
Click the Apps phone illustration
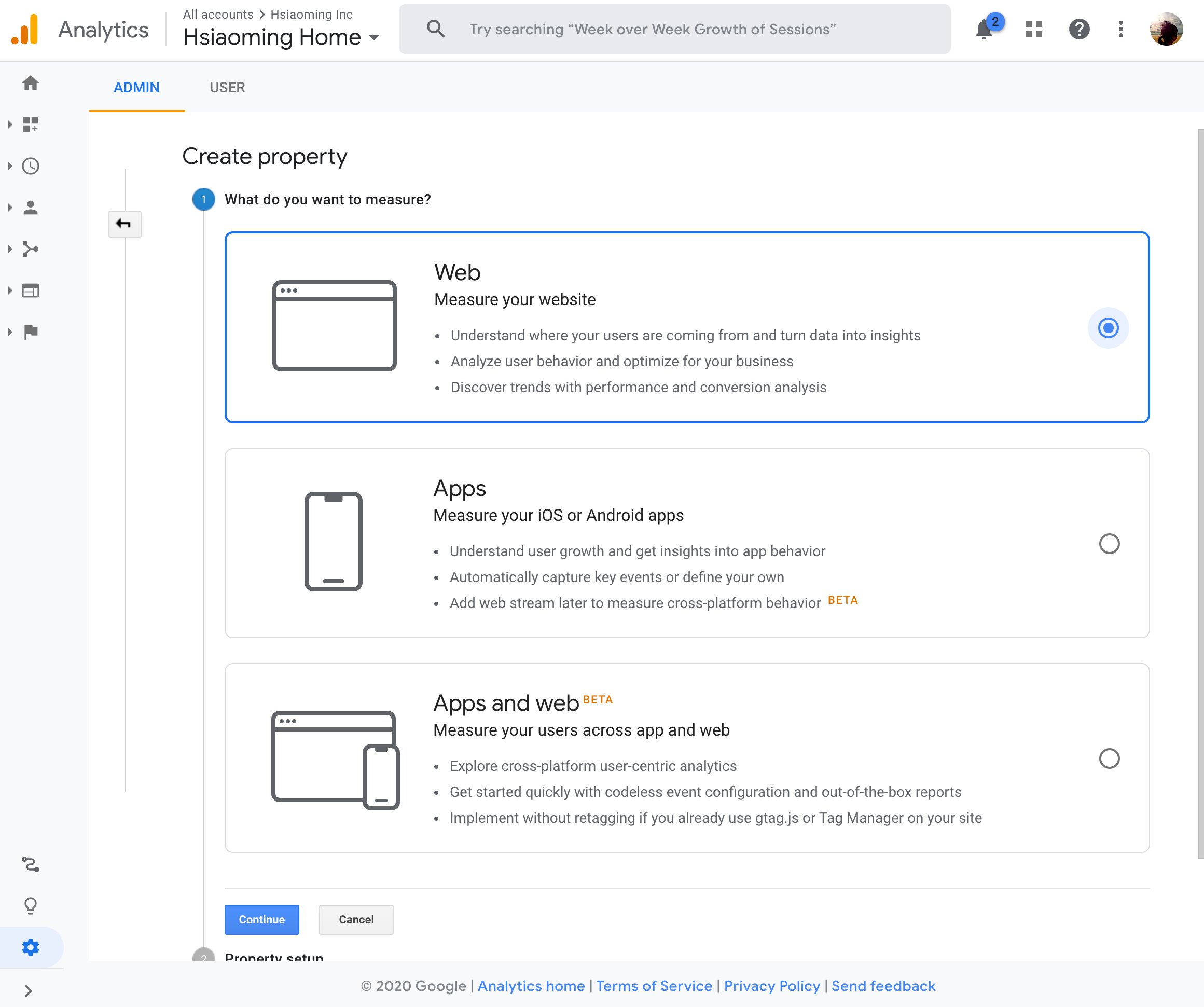pyautogui.click(x=333, y=541)
